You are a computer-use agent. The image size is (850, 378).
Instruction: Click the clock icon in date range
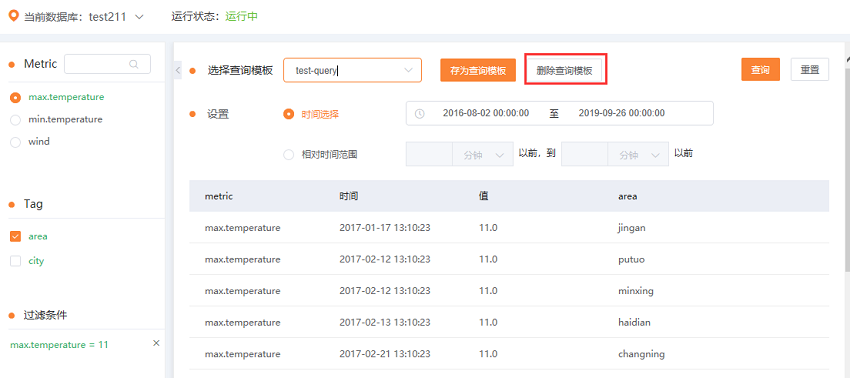coord(420,113)
